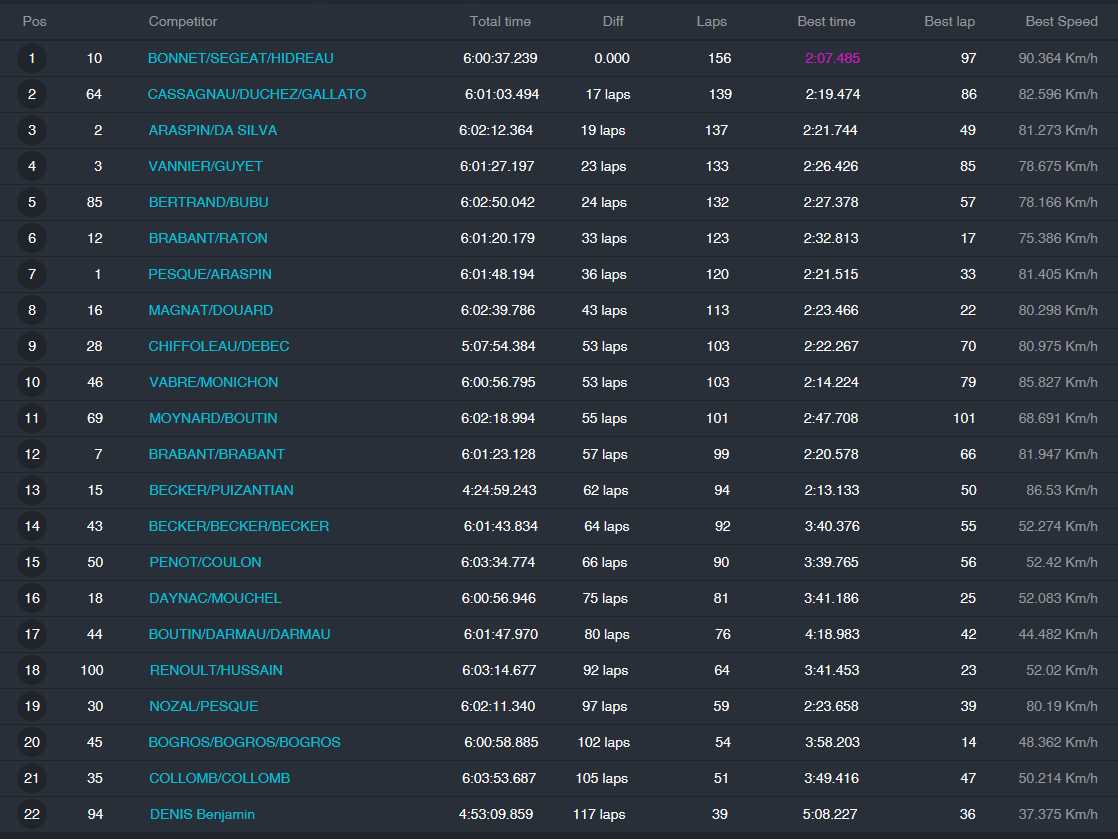
Task: Click the position 7 circle badge
Action: (x=32, y=275)
